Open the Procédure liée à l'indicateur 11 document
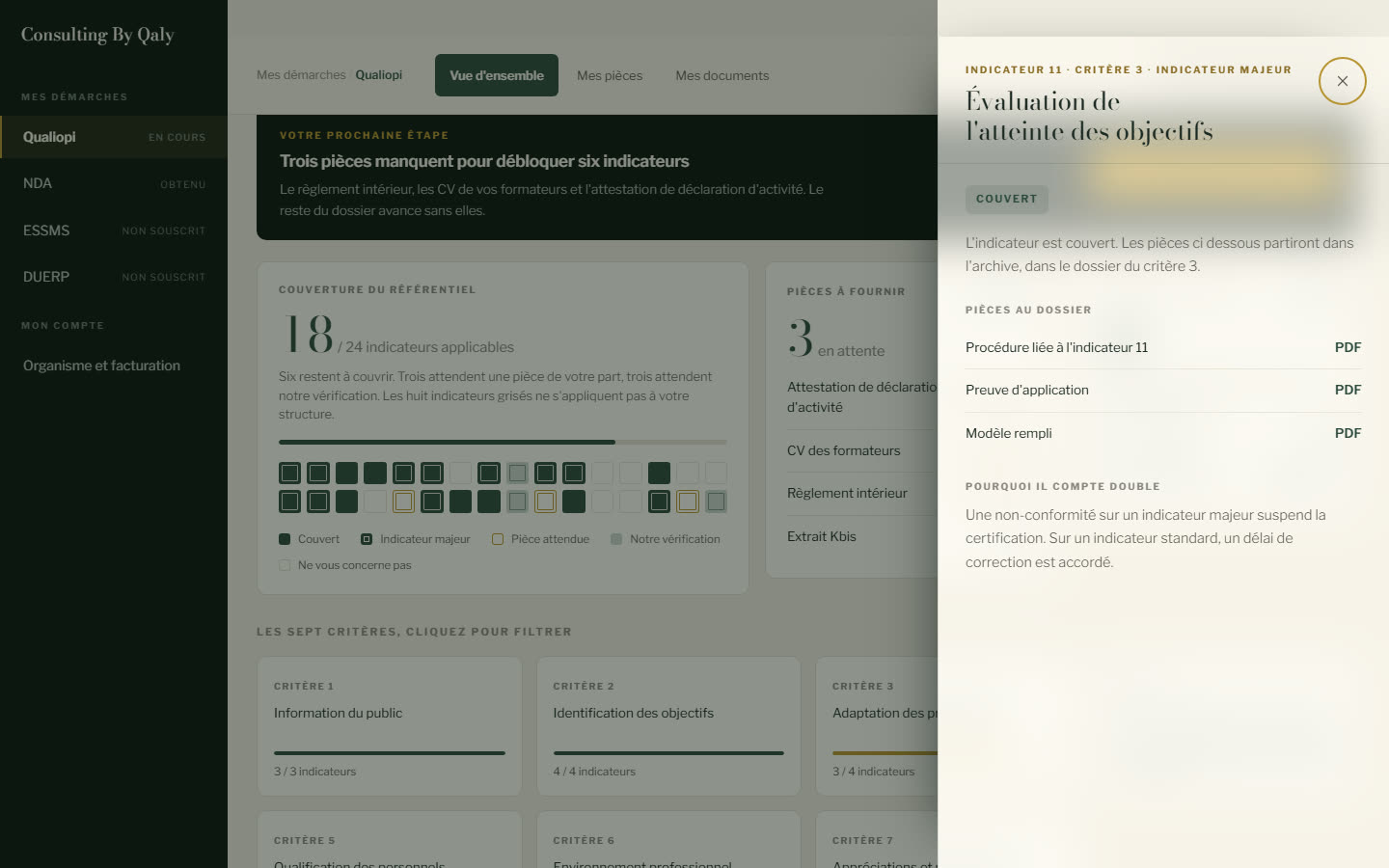Image resolution: width=1389 pixels, height=868 pixels. [x=1163, y=347]
